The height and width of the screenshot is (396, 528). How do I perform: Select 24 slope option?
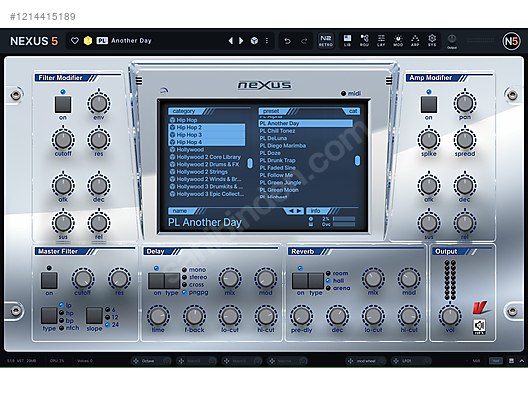point(112,325)
